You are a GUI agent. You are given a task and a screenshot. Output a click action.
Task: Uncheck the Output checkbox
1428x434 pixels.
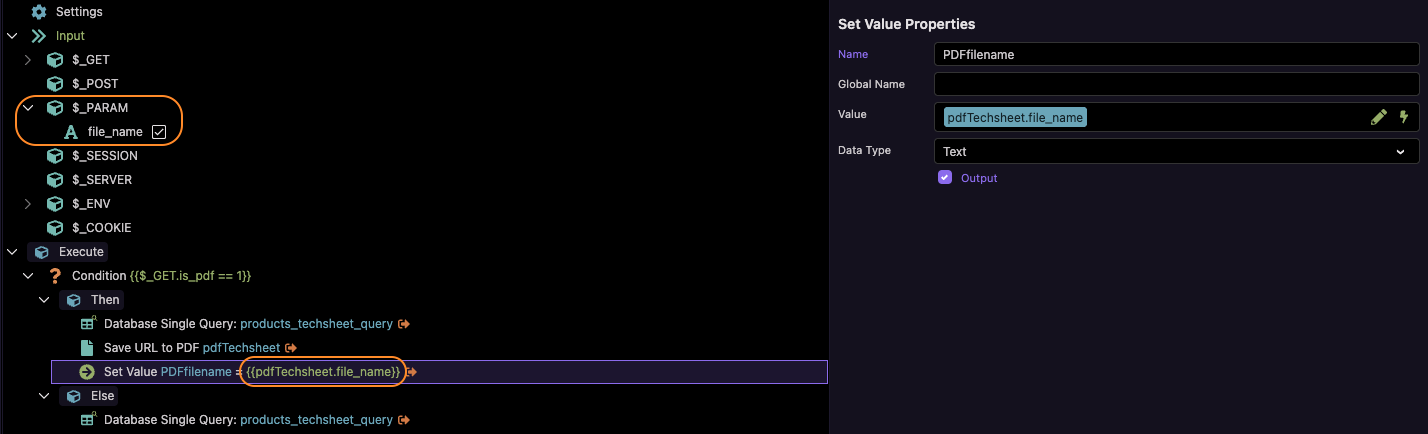pyautogui.click(x=945, y=178)
